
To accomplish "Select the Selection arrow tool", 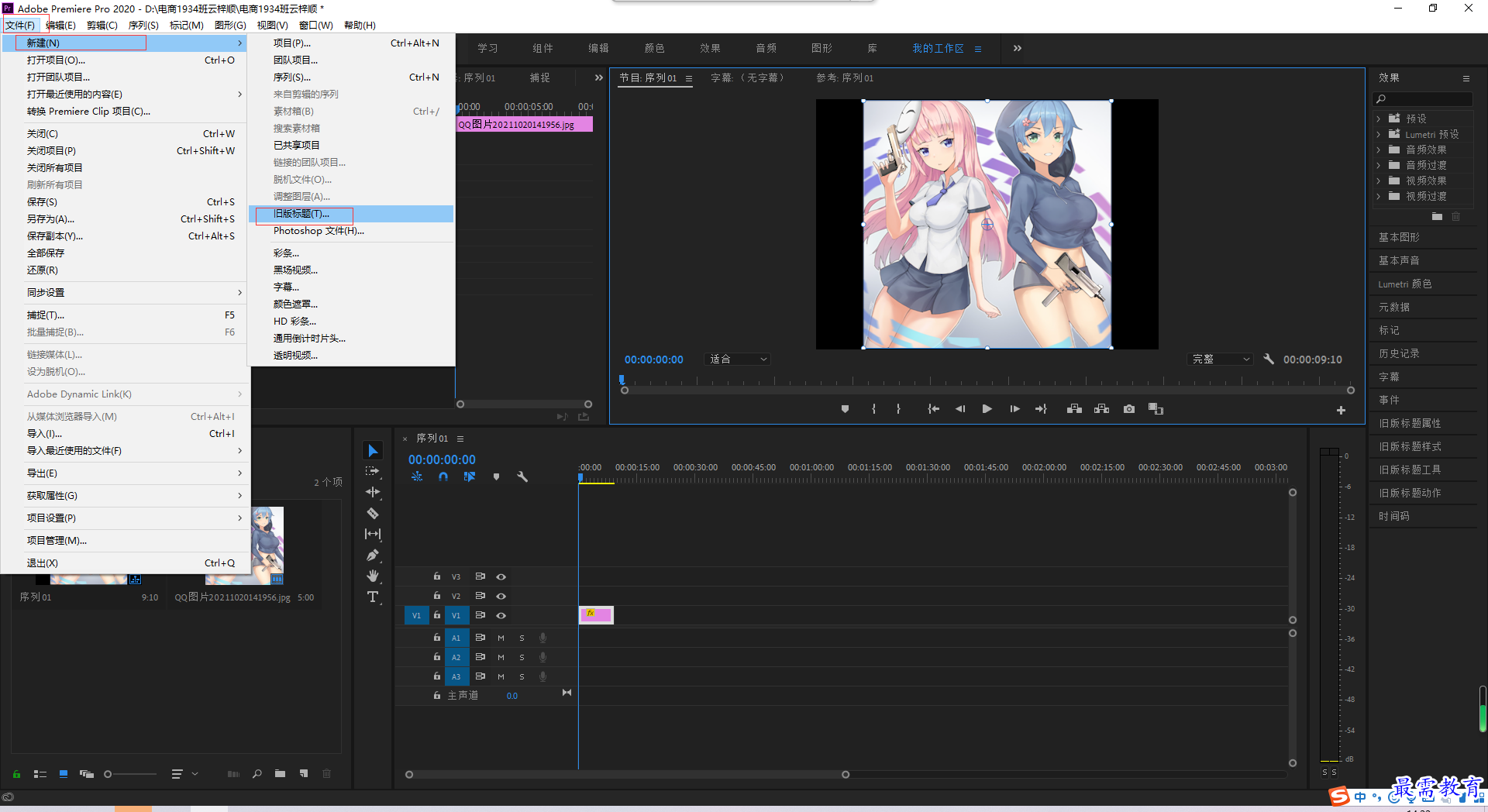I will pyautogui.click(x=373, y=451).
